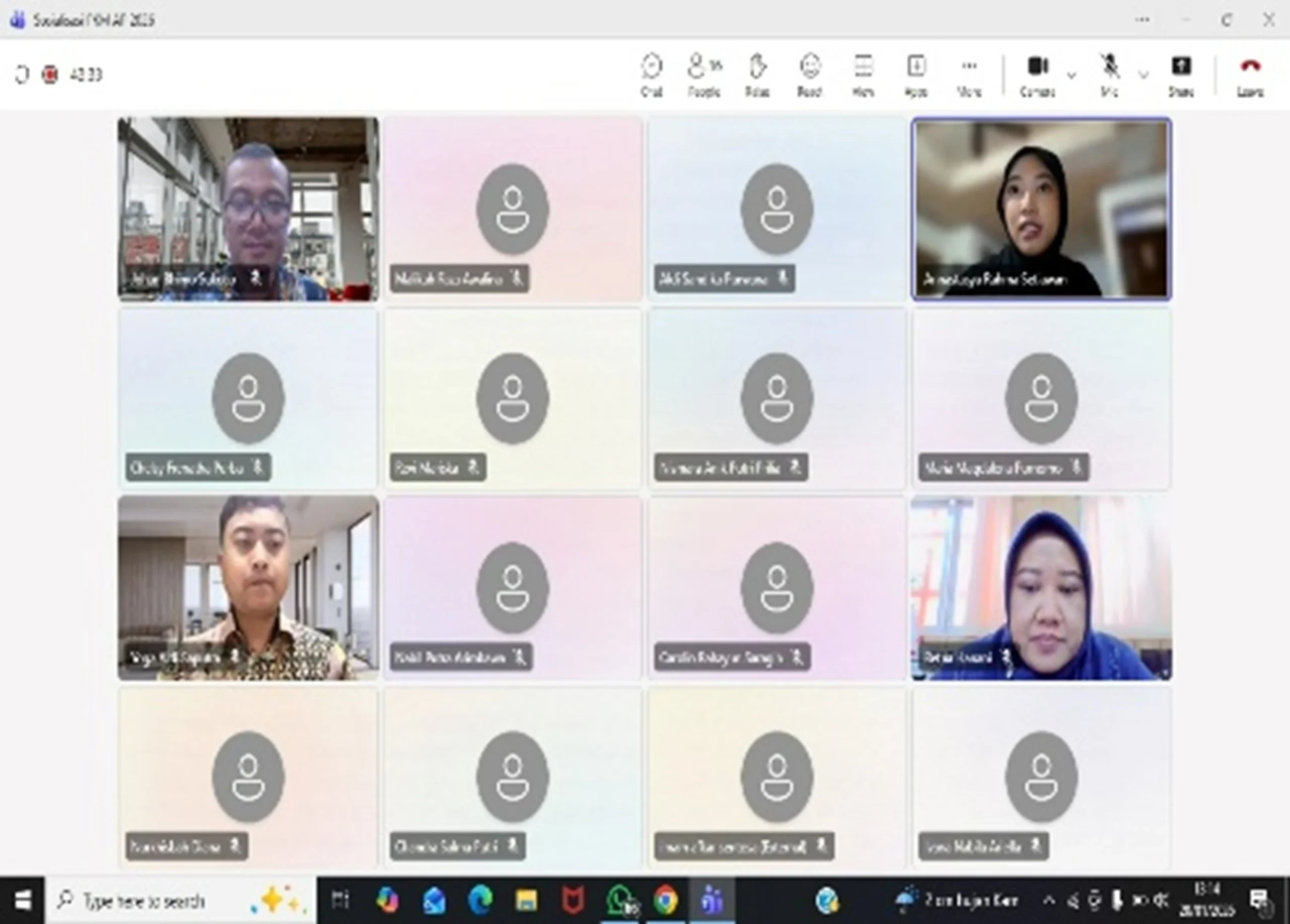Click the red recording indicator

coord(50,75)
